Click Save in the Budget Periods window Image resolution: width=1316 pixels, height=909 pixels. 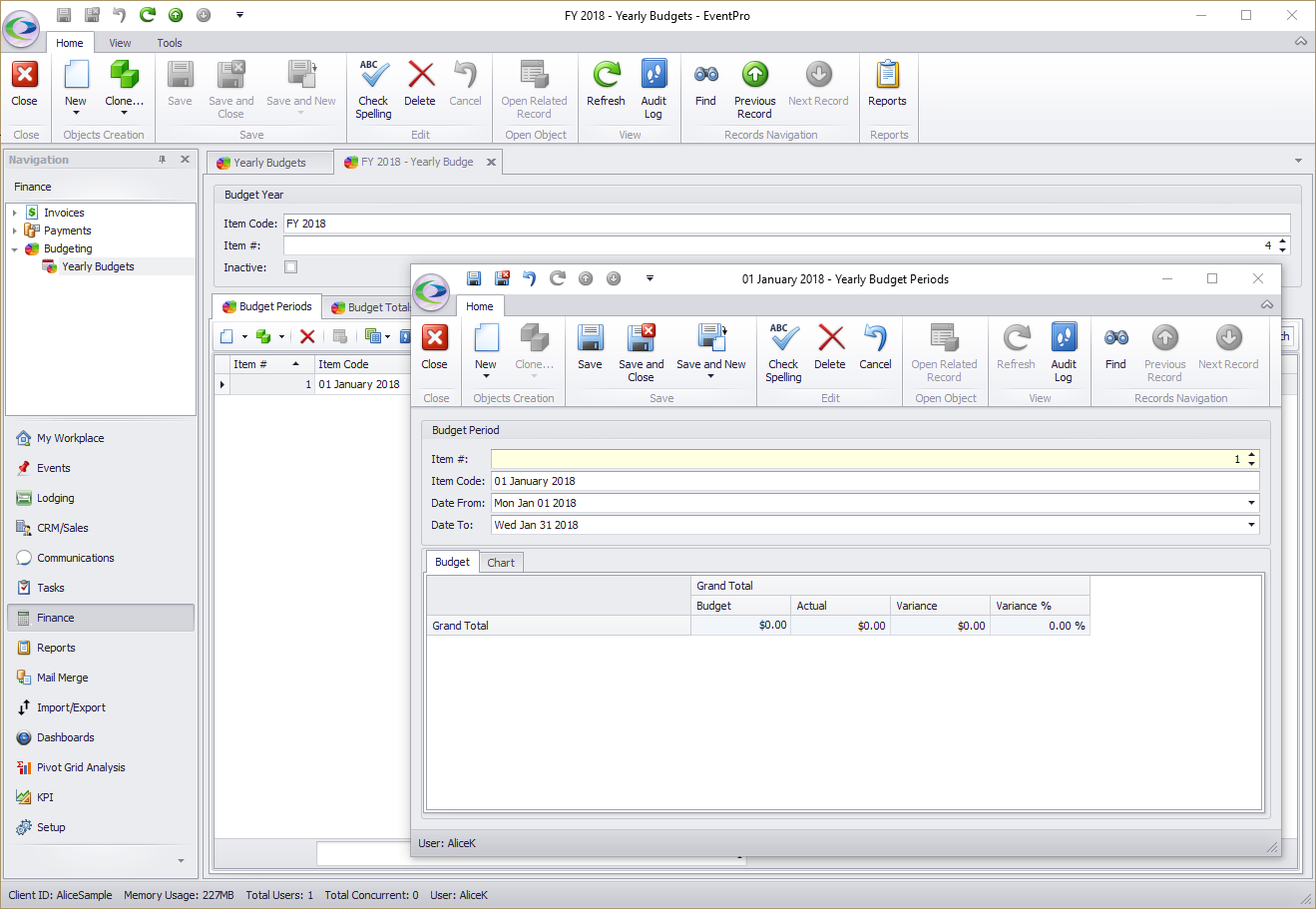pyautogui.click(x=590, y=347)
